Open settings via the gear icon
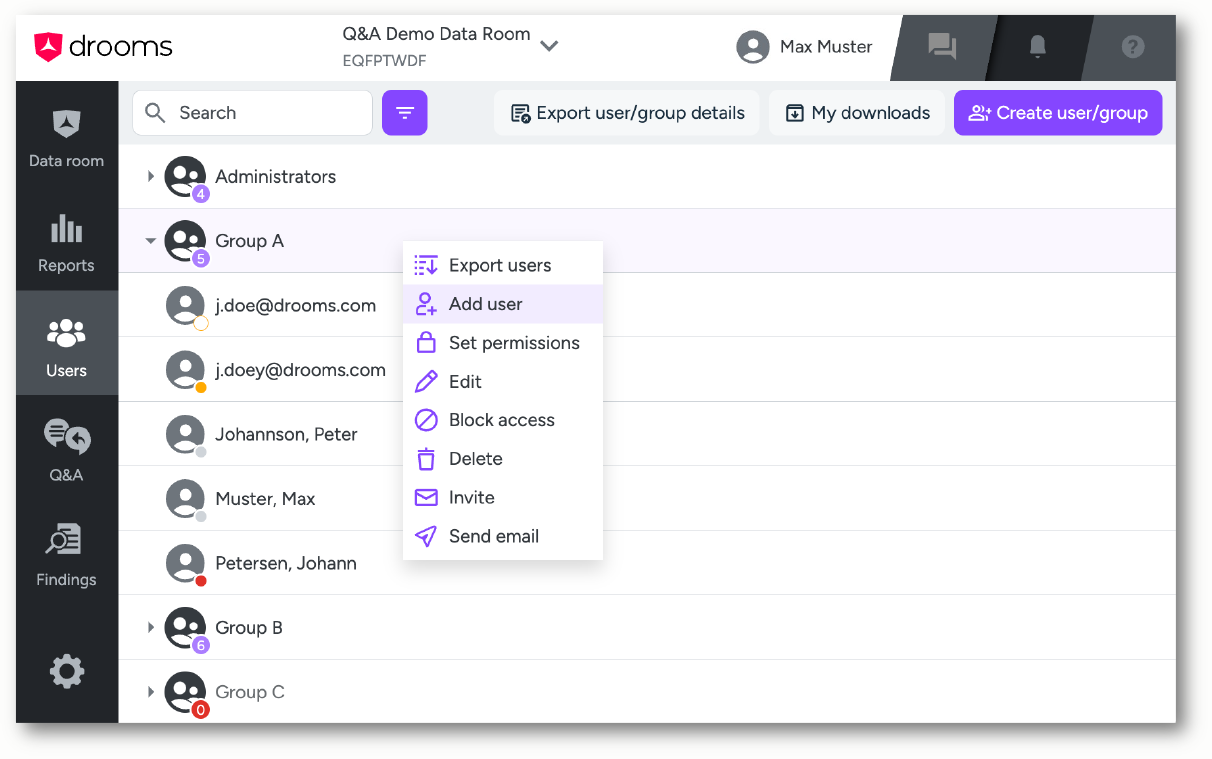The width and height of the screenshot is (1212, 759). point(67,671)
